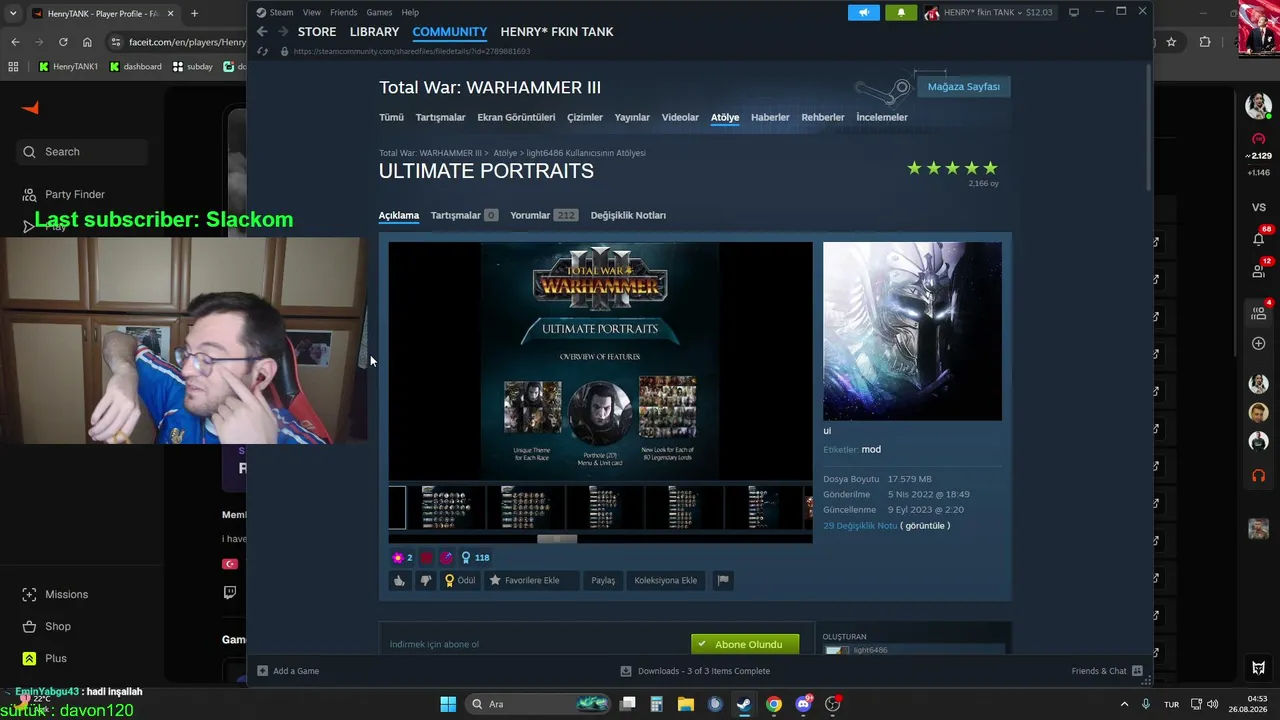Open File Explorer from taskbar

(x=686, y=704)
